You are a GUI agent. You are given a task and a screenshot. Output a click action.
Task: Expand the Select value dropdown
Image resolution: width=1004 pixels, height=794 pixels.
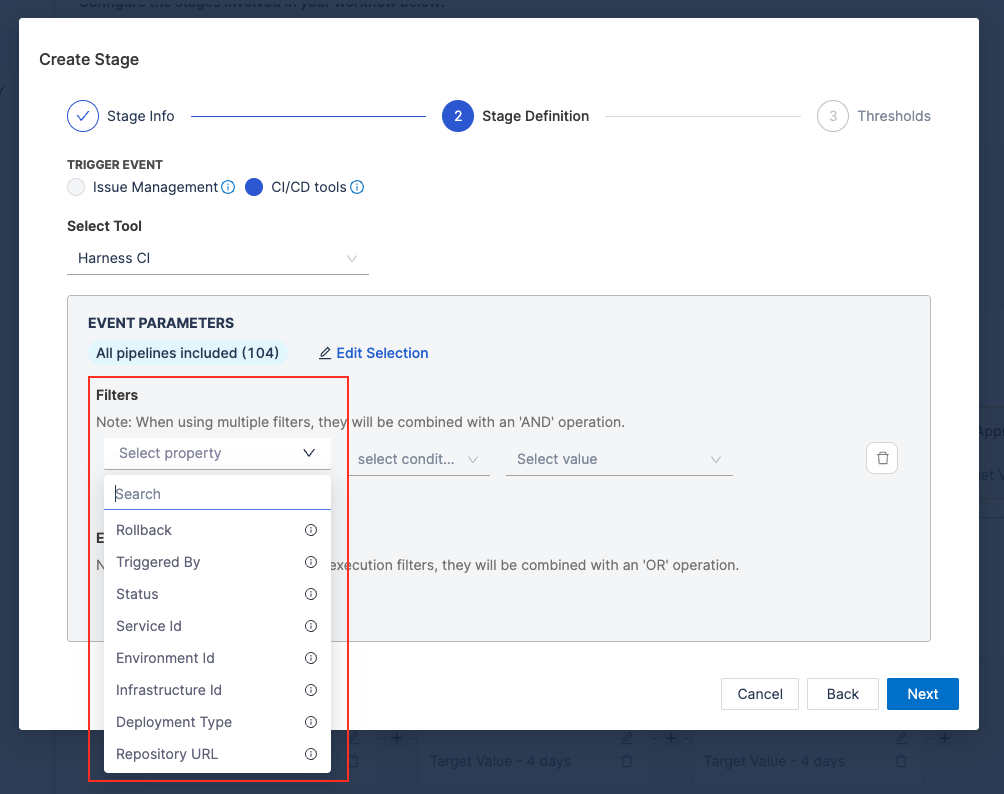tap(619, 459)
